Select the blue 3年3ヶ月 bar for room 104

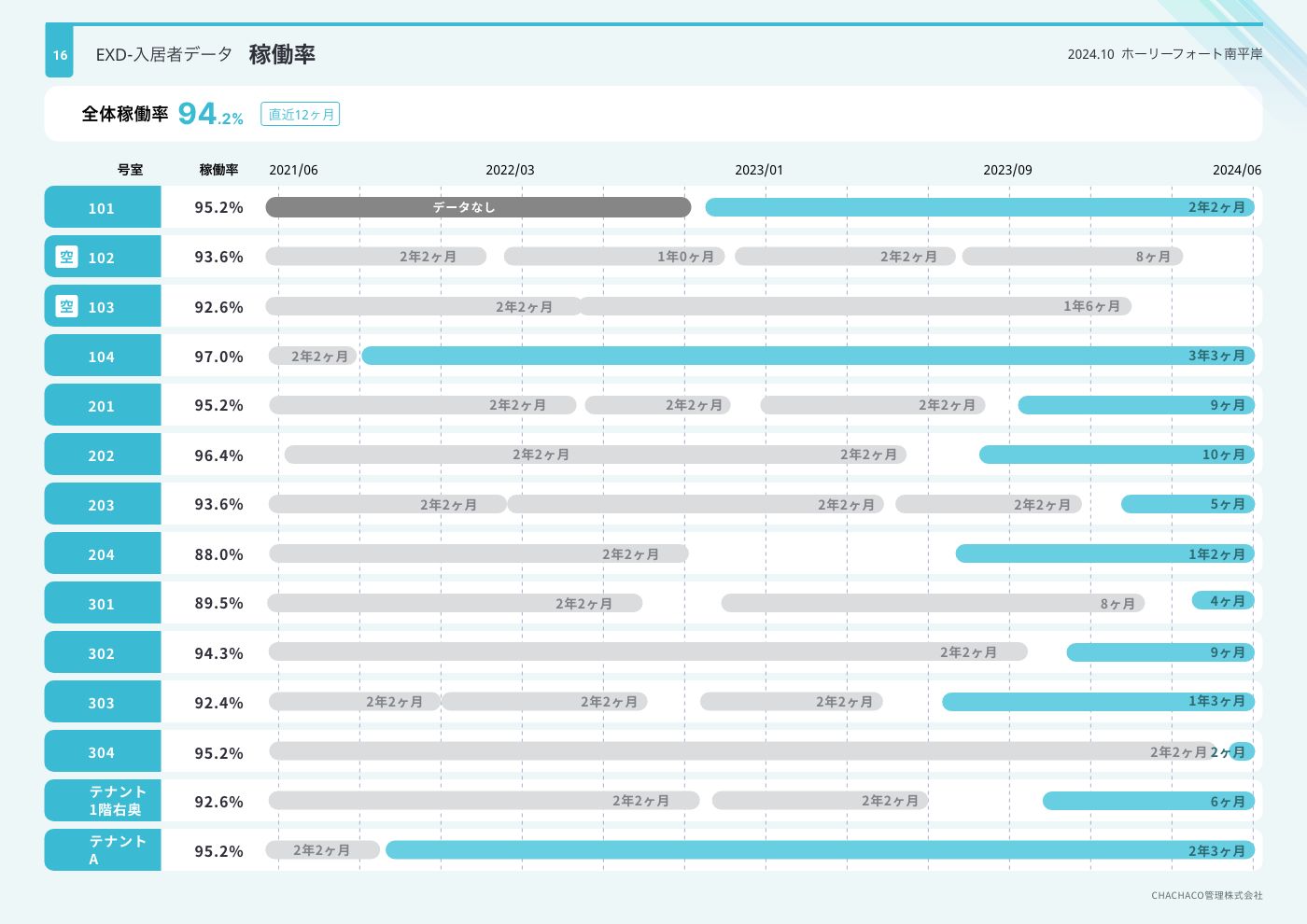[x=808, y=356]
